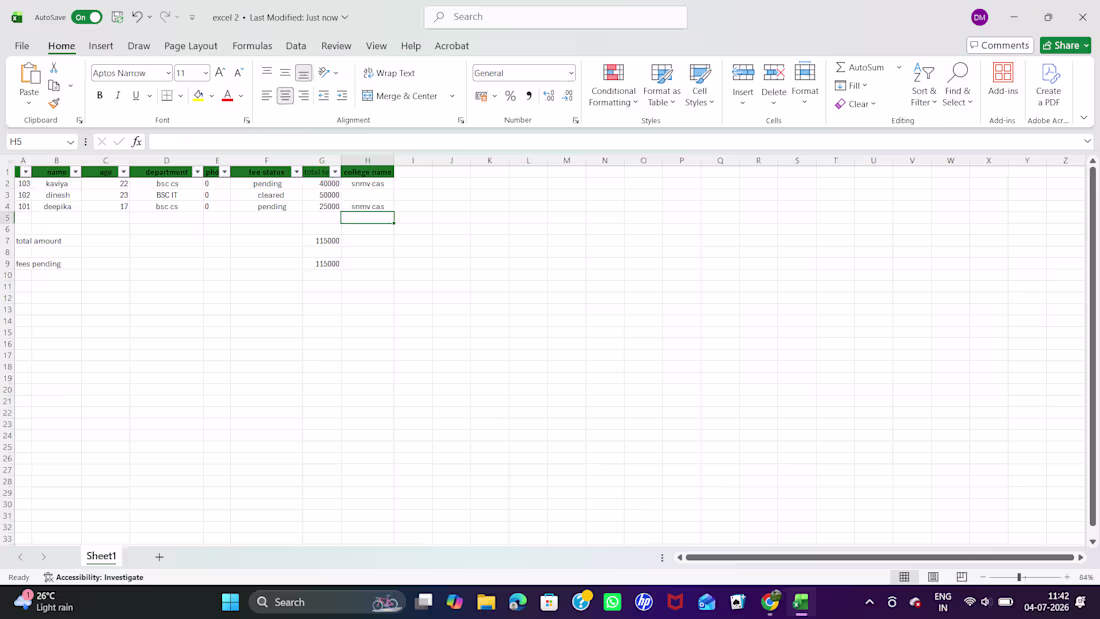Decrease the cell indent
1100x619 pixels.
point(323,95)
